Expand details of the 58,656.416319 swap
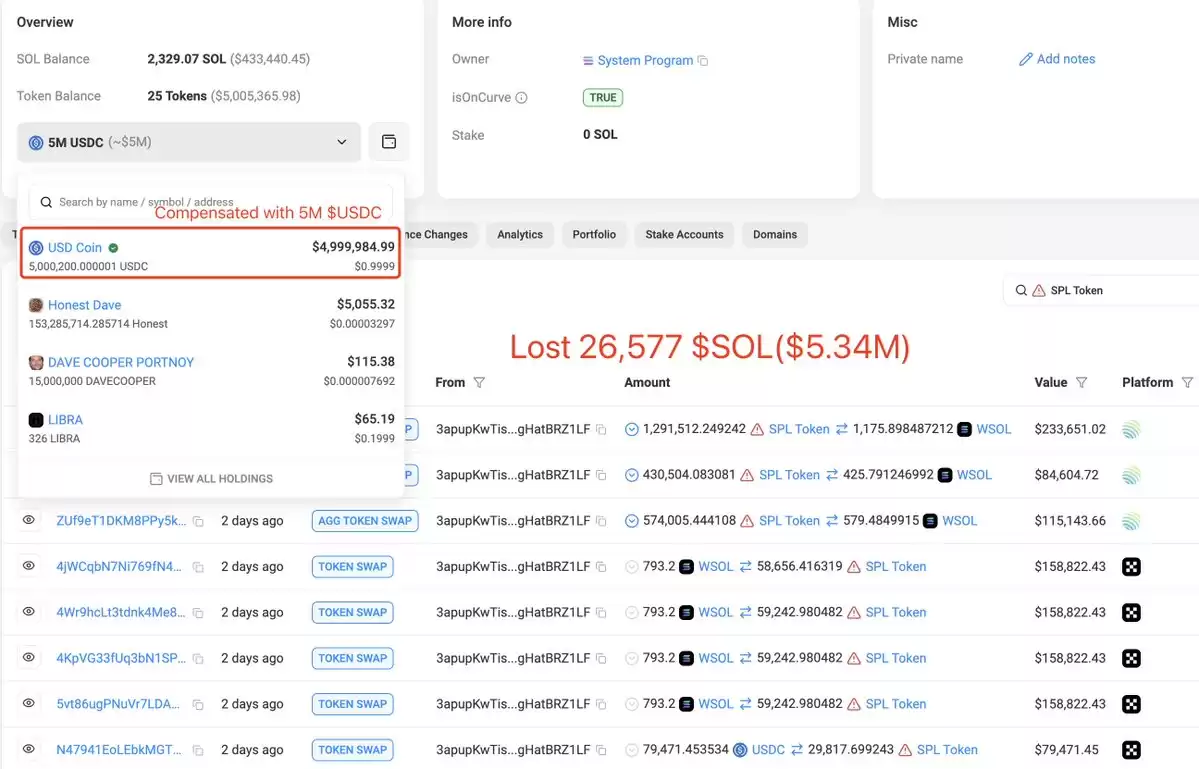This screenshot has height=769, width=1199. point(632,567)
